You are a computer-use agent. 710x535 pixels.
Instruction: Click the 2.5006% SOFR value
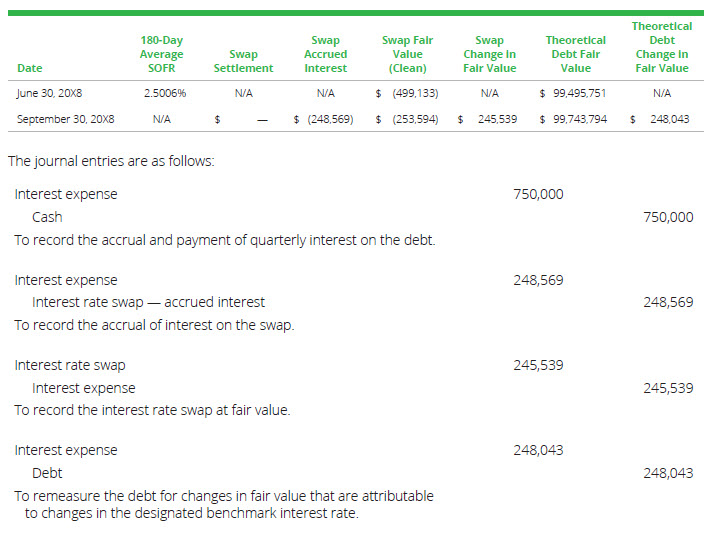point(165,93)
